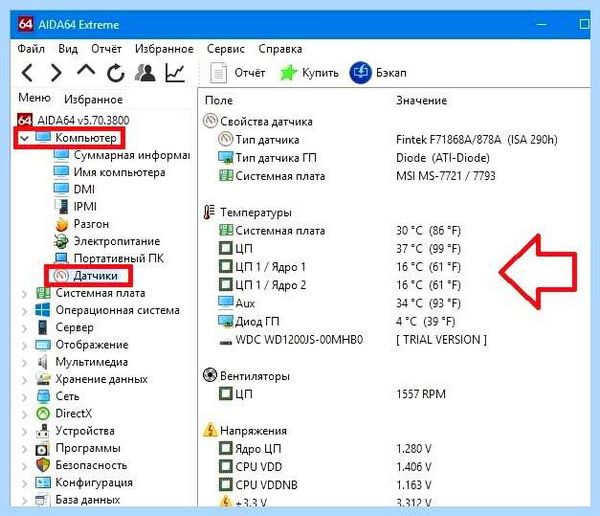Switch to the Меню panel tab
This screenshot has height=516, width=600.
click(x=34, y=98)
